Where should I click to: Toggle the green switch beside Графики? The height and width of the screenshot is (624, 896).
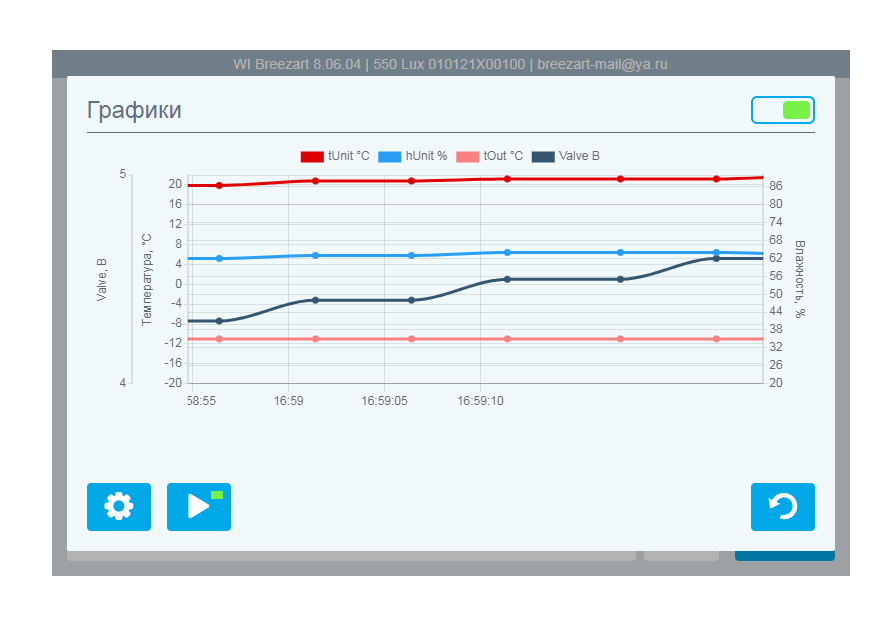[x=782, y=110]
